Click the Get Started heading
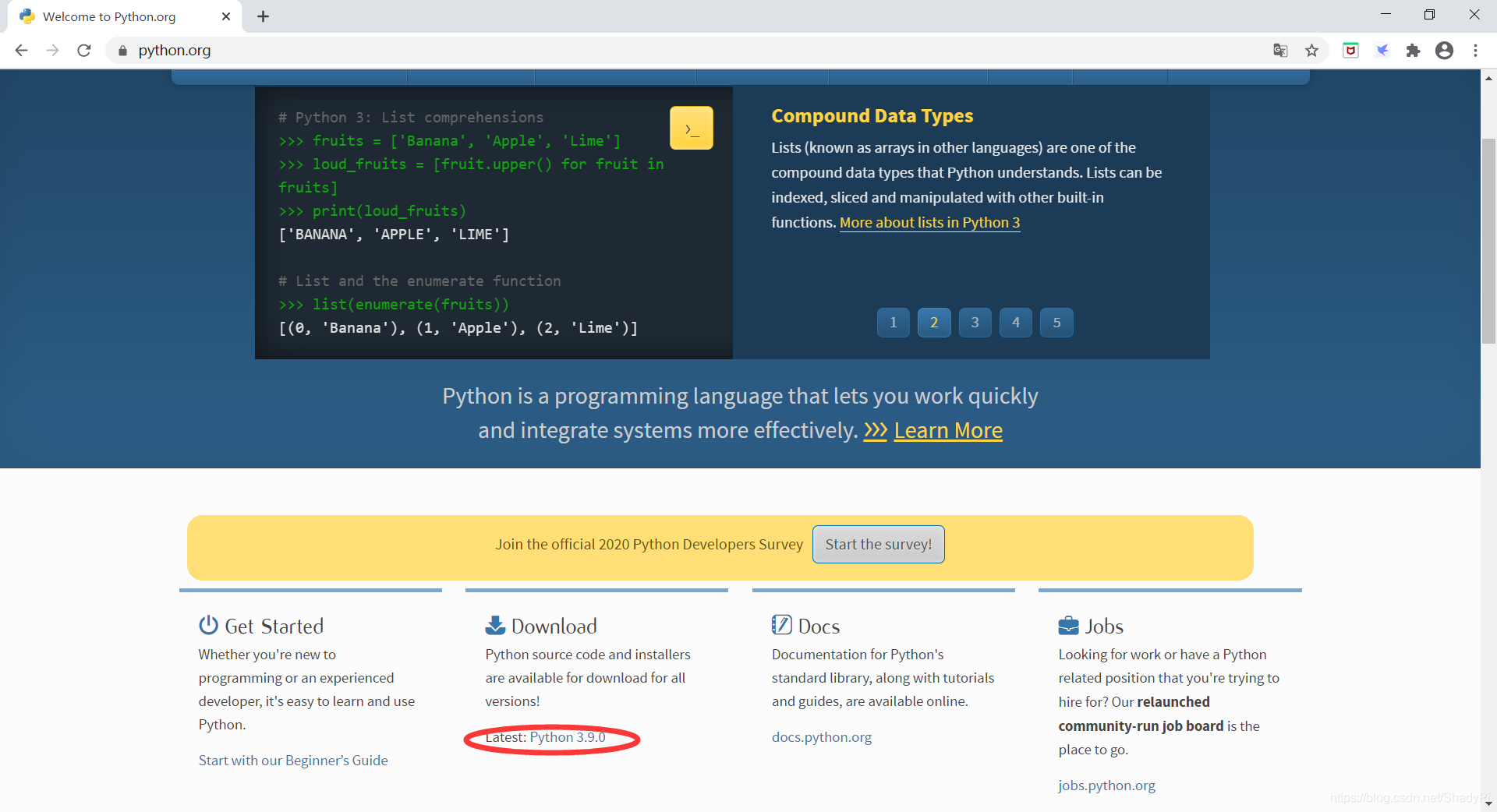 [x=274, y=627]
